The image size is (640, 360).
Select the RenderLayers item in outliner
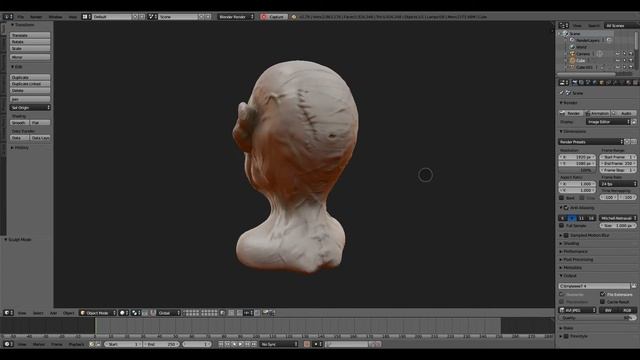(587, 40)
